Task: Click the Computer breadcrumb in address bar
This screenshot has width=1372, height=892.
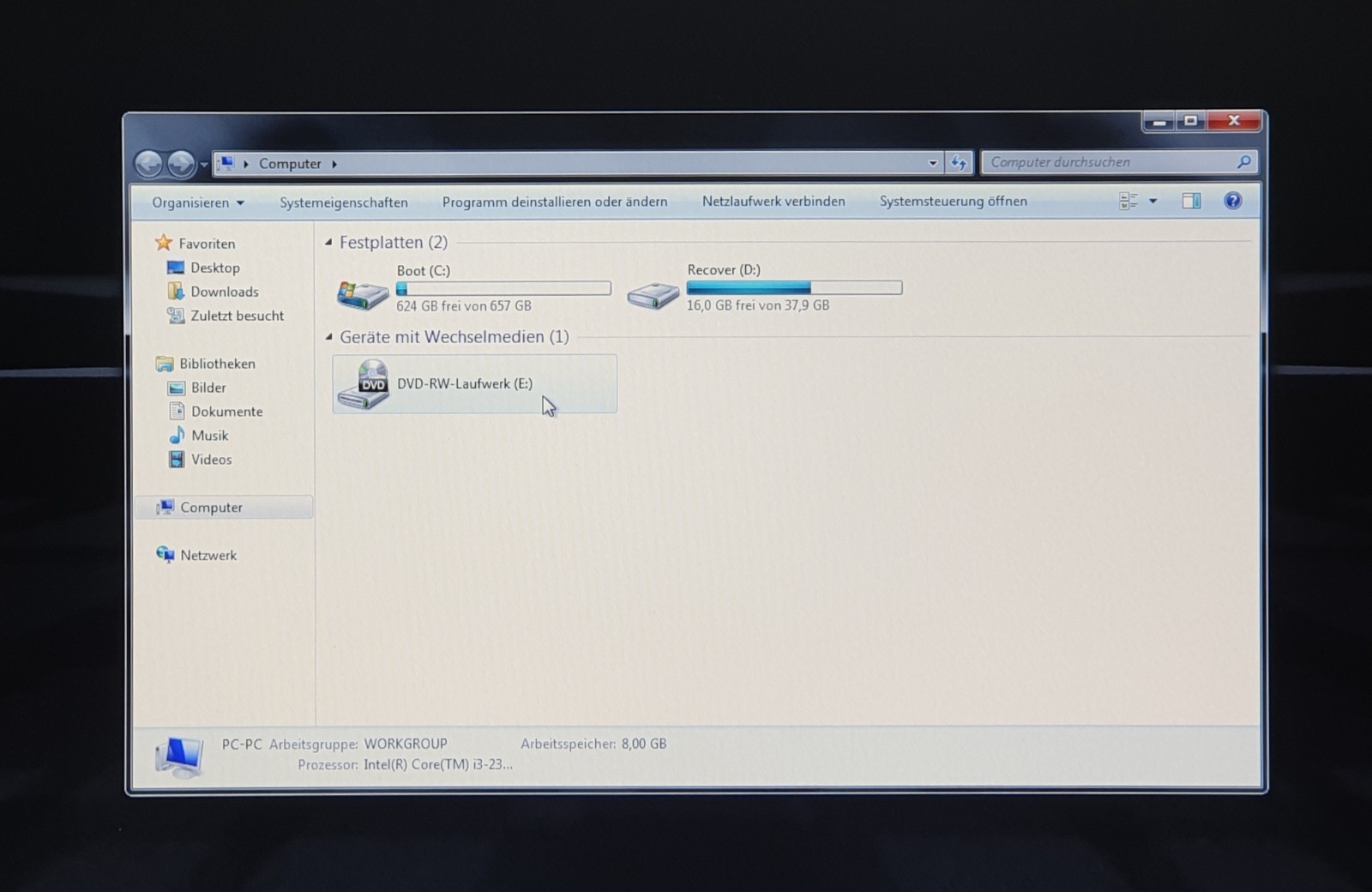Action: 290,164
